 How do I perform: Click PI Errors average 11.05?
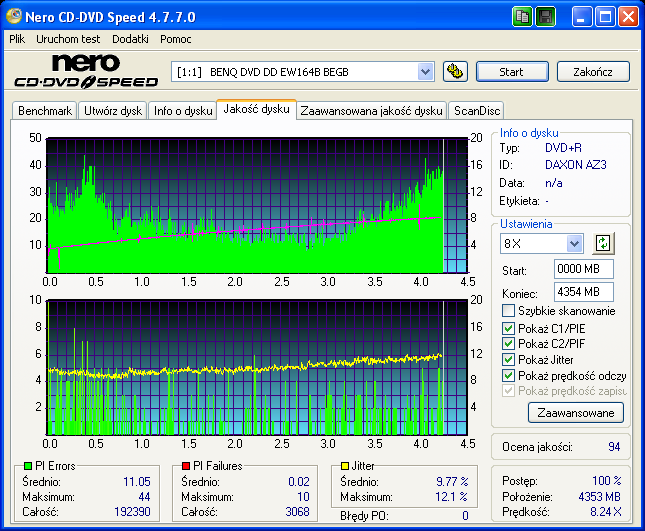click(137, 481)
